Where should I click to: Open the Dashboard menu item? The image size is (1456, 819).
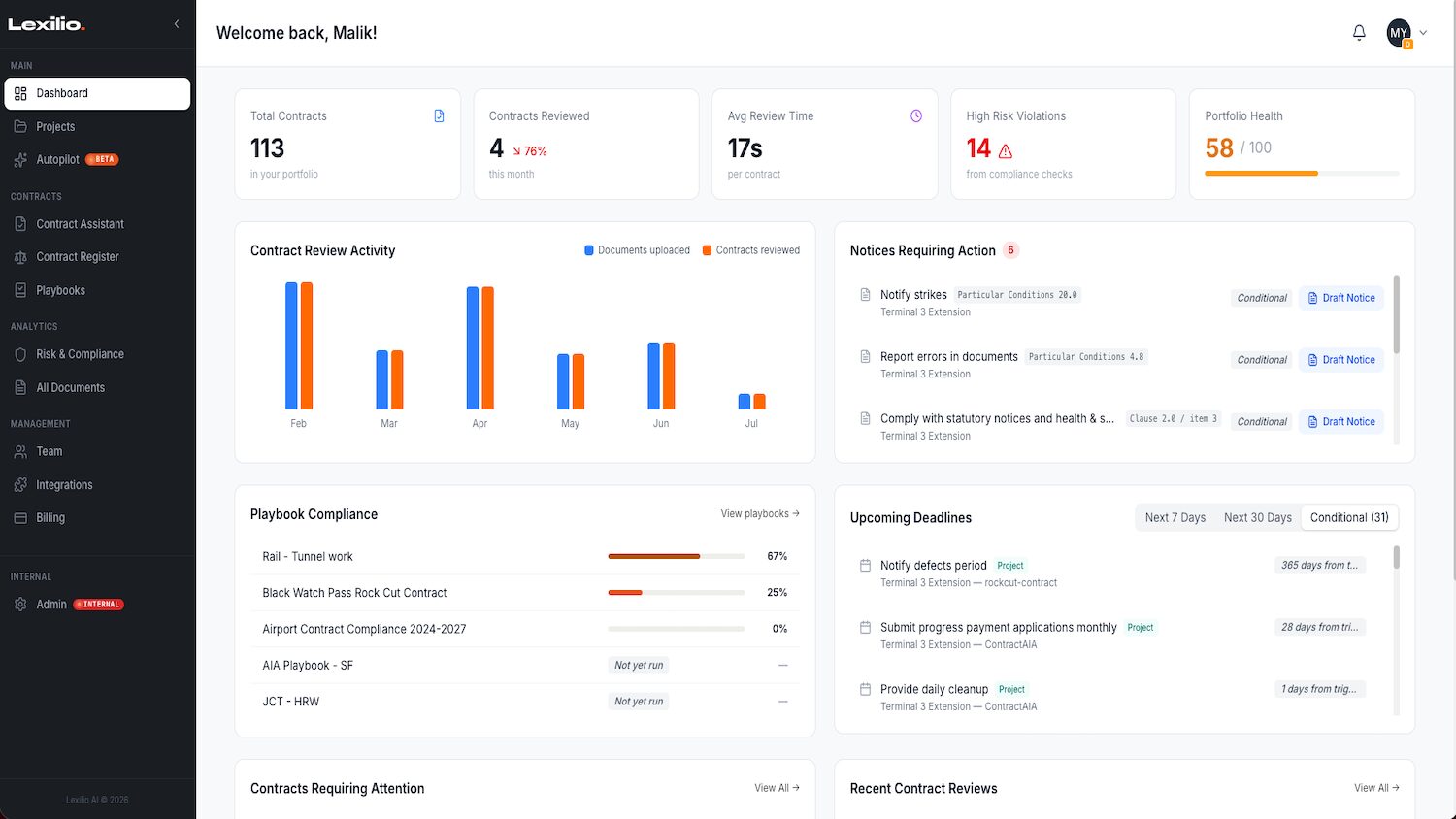(97, 94)
